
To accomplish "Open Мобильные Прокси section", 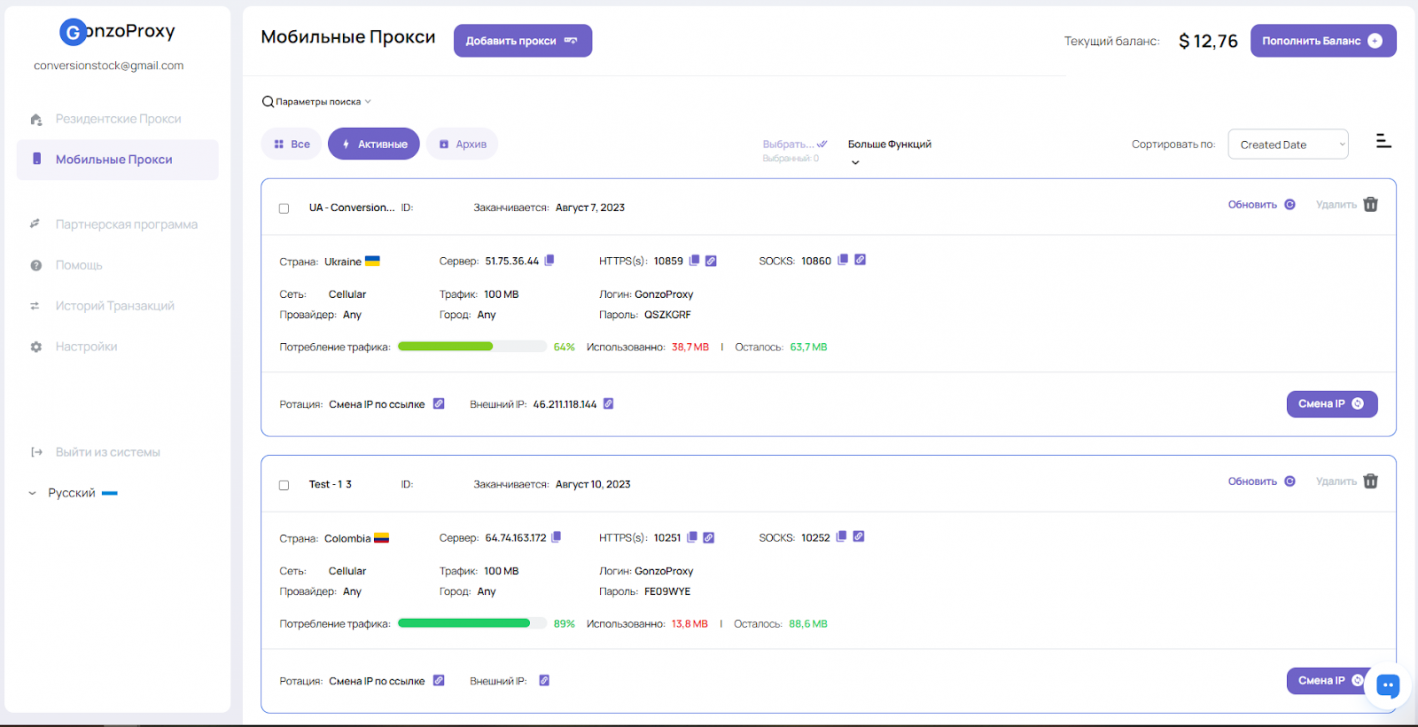I will [117, 159].
